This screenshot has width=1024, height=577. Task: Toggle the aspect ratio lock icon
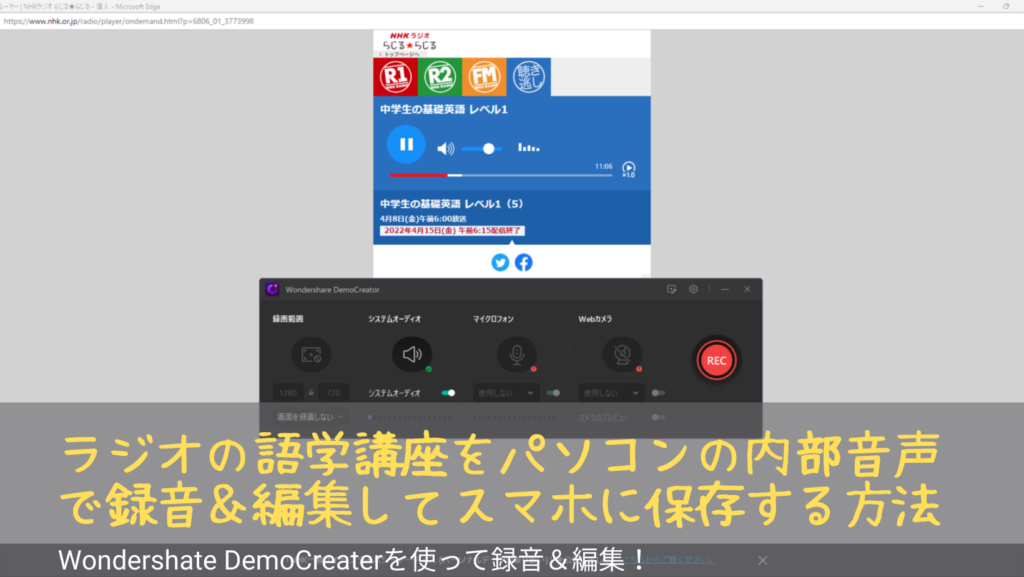tap(311, 393)
